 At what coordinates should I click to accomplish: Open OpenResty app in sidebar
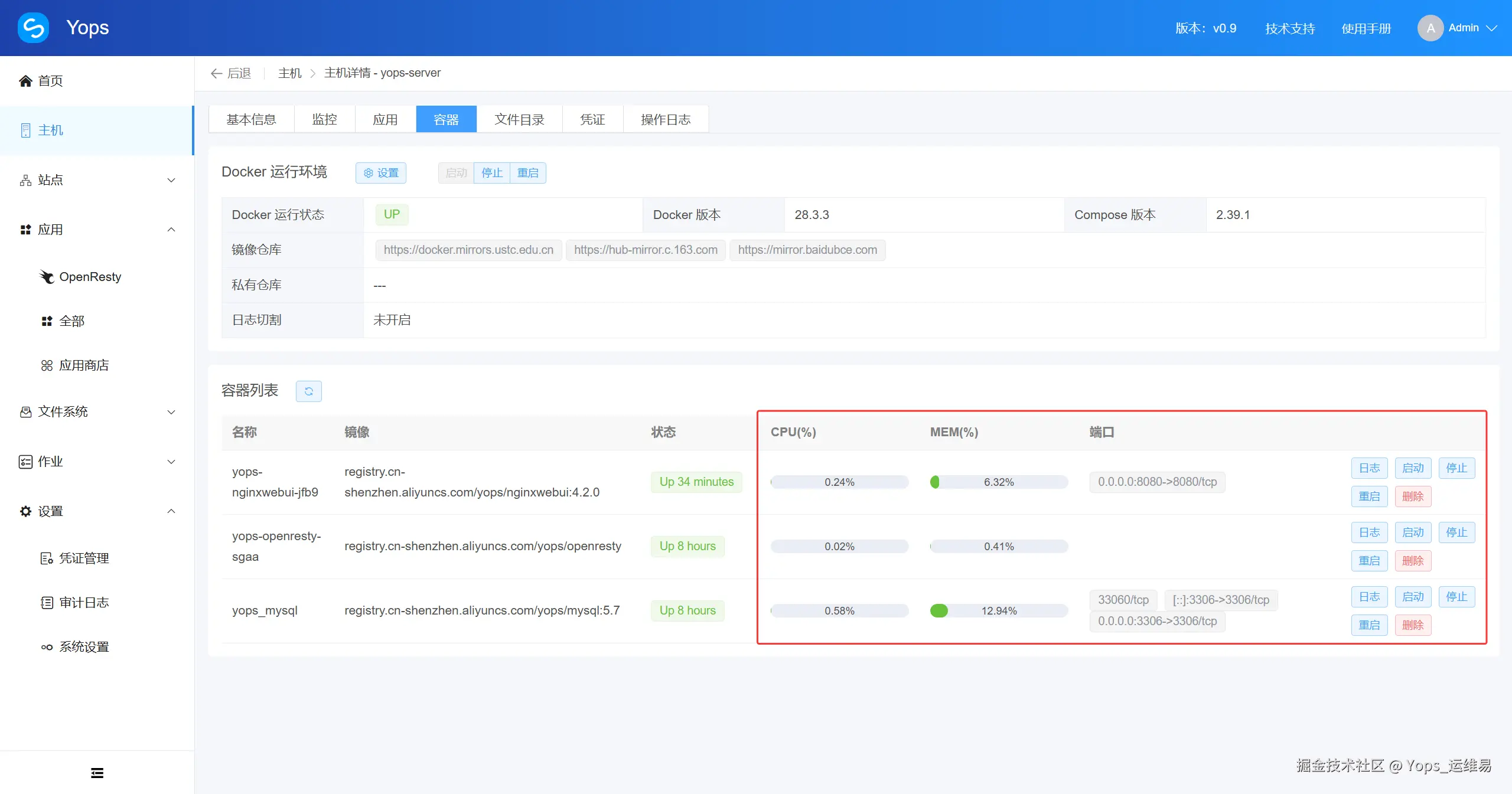tap(90, 277)
